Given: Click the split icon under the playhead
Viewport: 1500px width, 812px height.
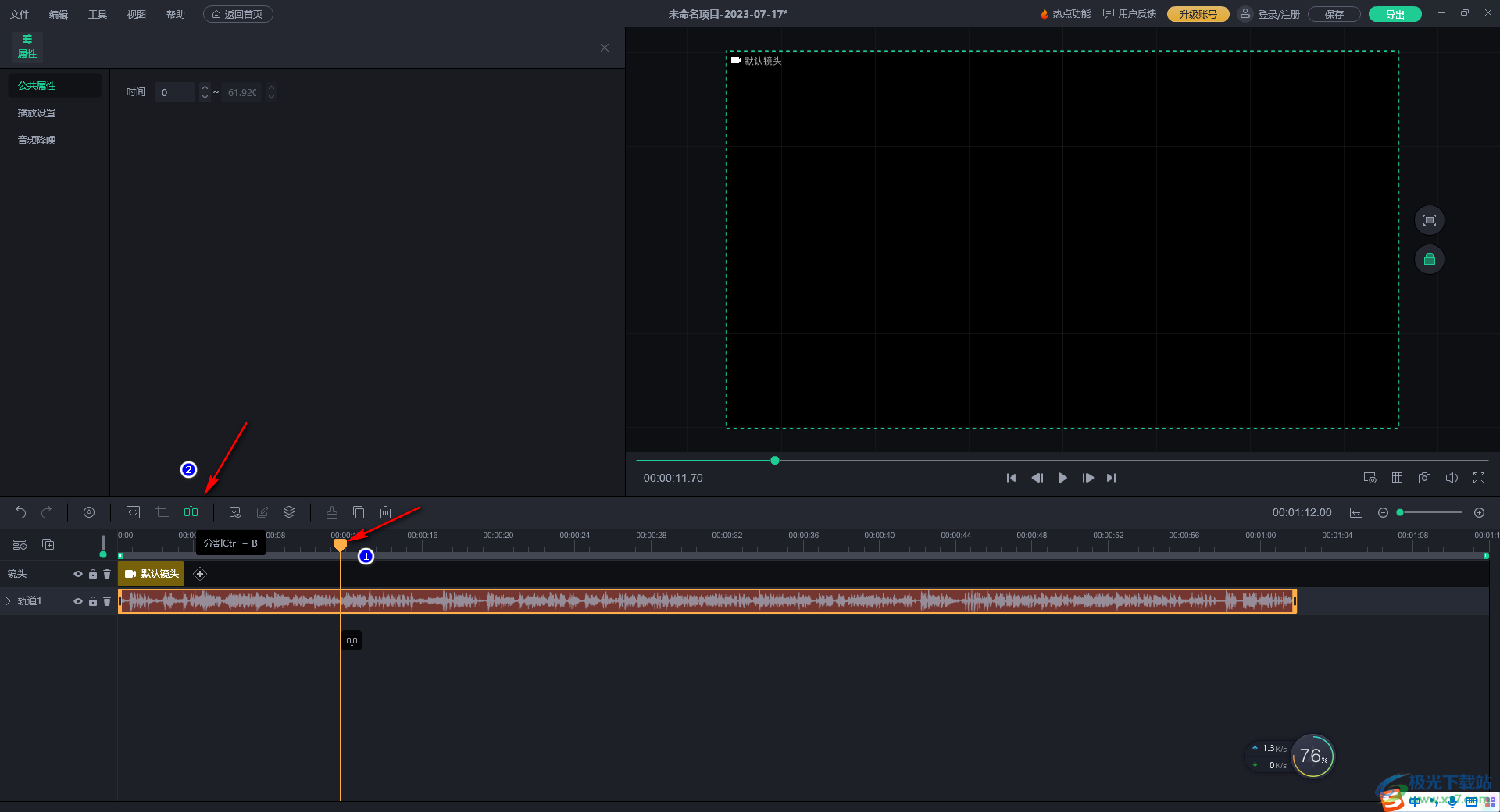Looking at the screenshot, I should (x=352, y=640).
